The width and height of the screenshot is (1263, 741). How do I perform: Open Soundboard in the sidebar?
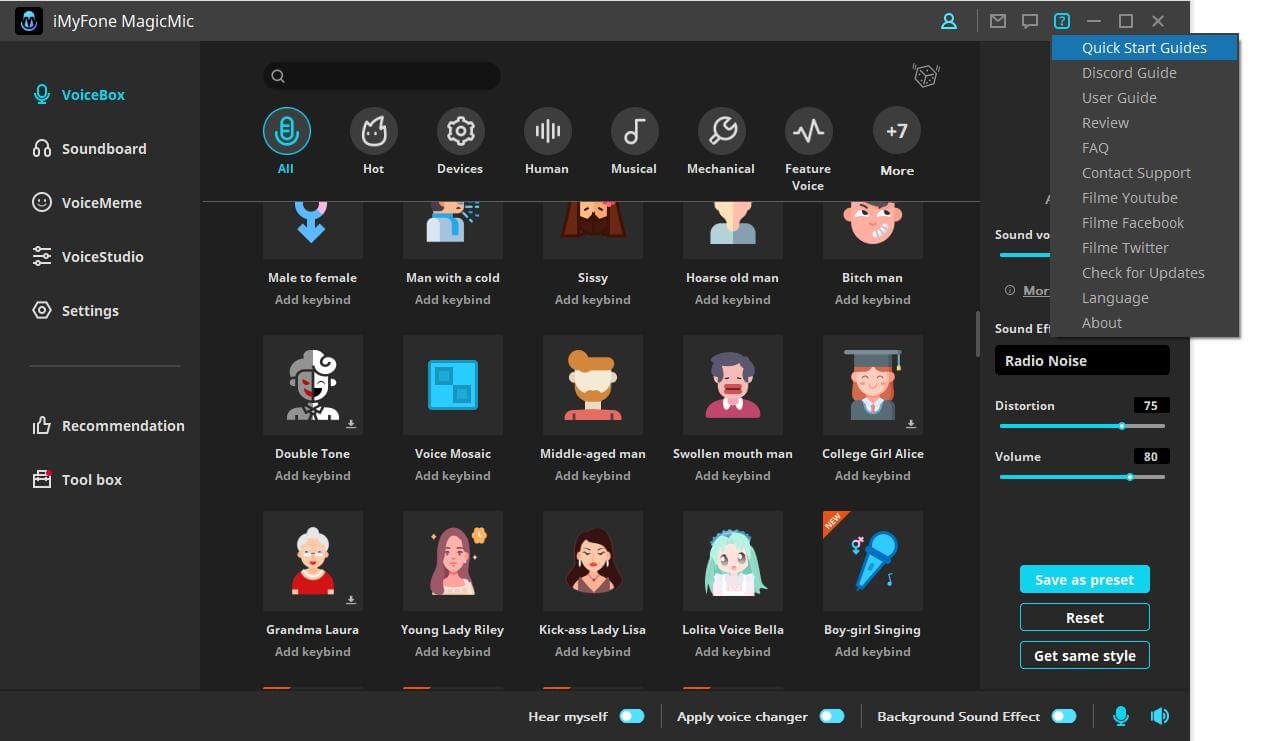point(90,149)
